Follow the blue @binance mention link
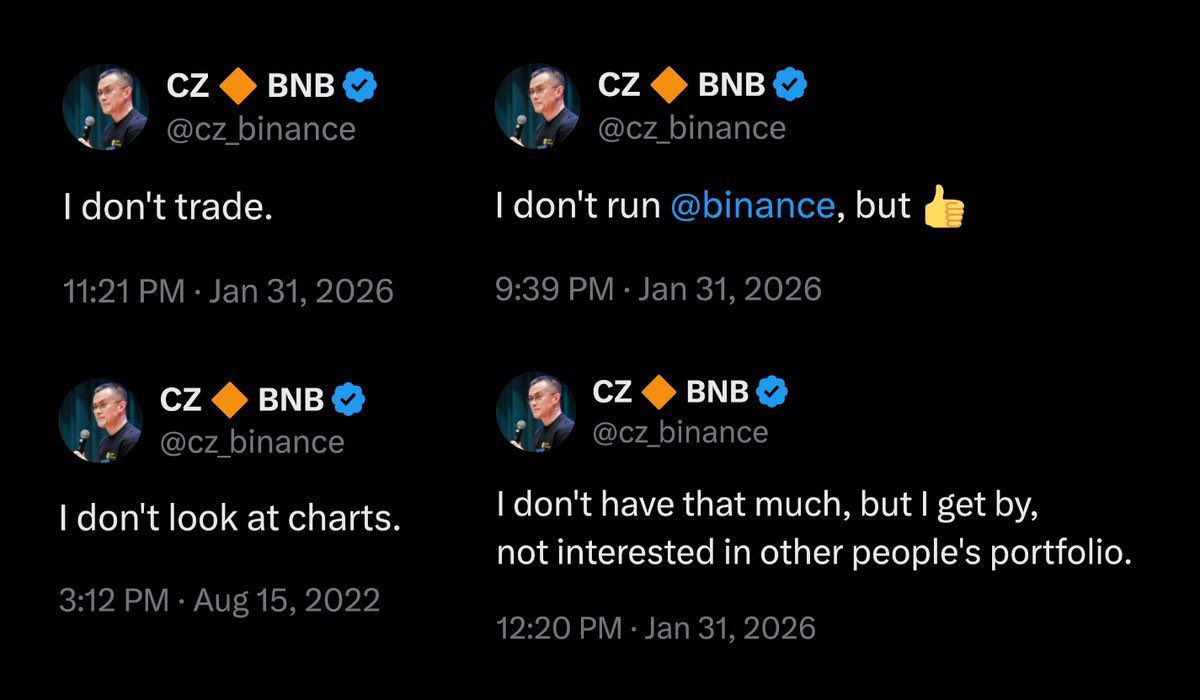This screenshot has width=1200, height=700. tap(751, 206)
